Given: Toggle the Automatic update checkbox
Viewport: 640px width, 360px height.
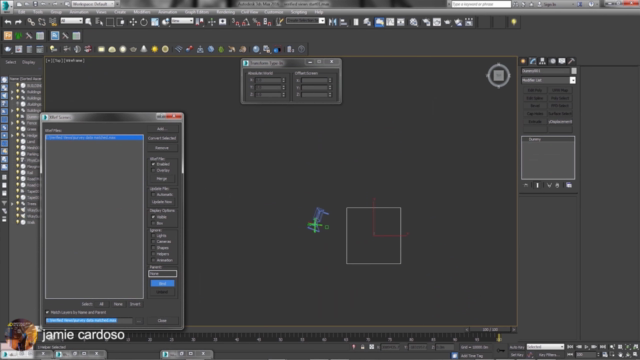Looking at the screenshot, I should click(x=153, y=195).
